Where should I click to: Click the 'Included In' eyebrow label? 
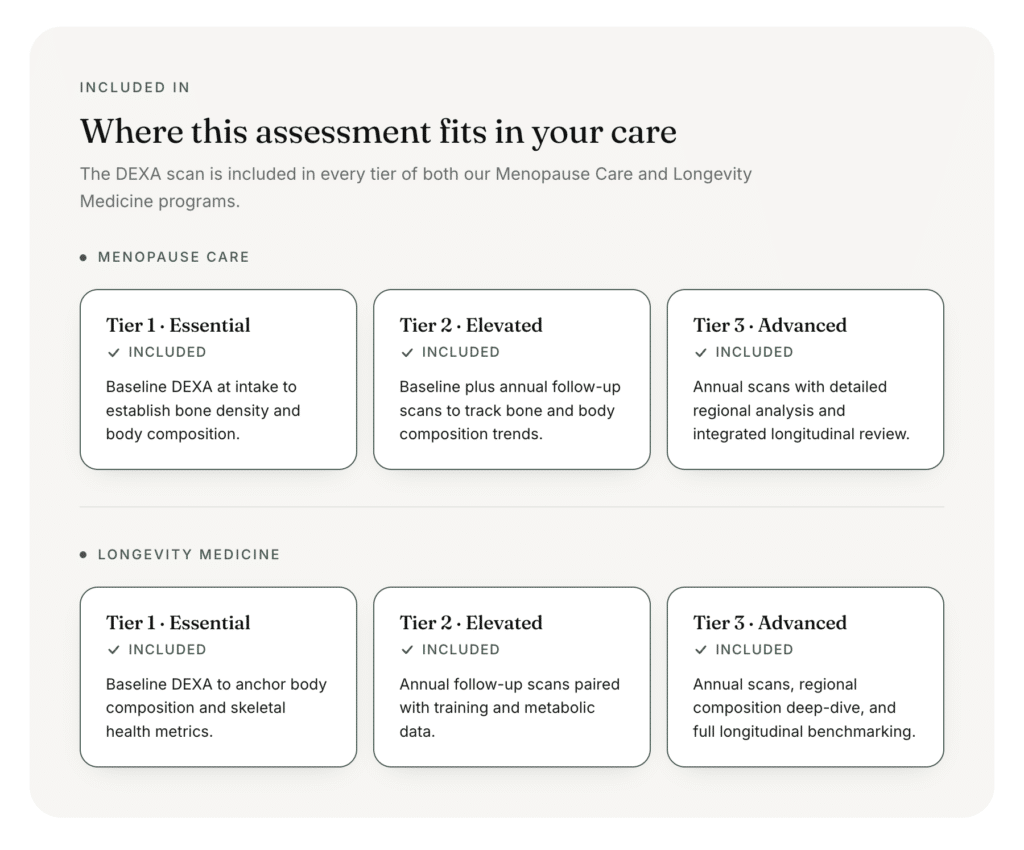pos(135,87)
